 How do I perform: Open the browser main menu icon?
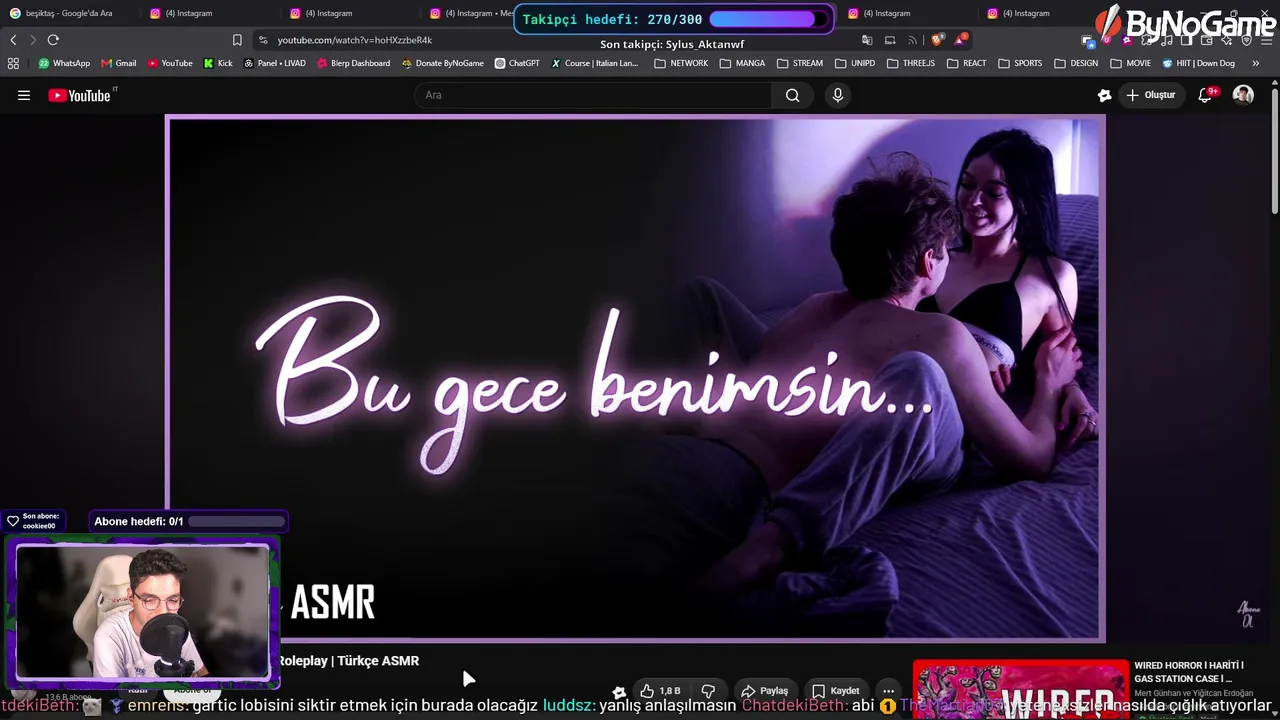(x=1266, y=40)
